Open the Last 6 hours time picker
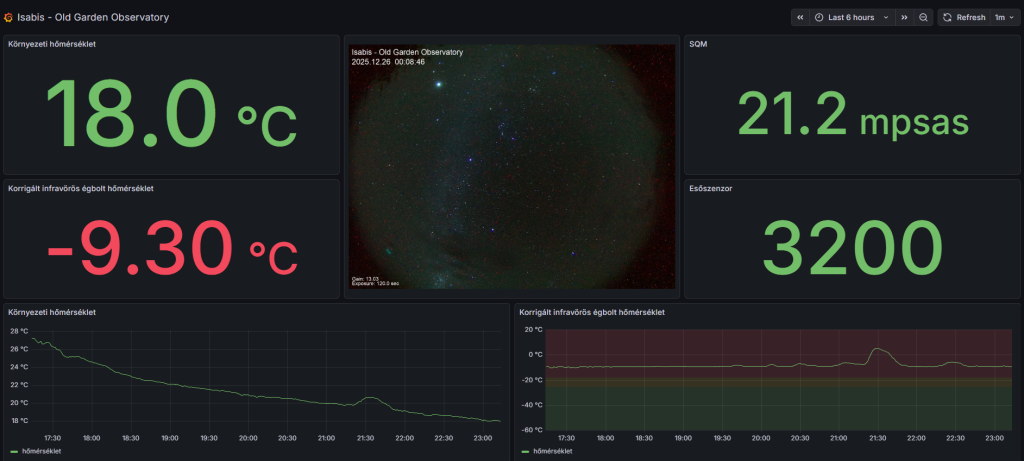This screenshot has width=1024, height=461. 851,18
